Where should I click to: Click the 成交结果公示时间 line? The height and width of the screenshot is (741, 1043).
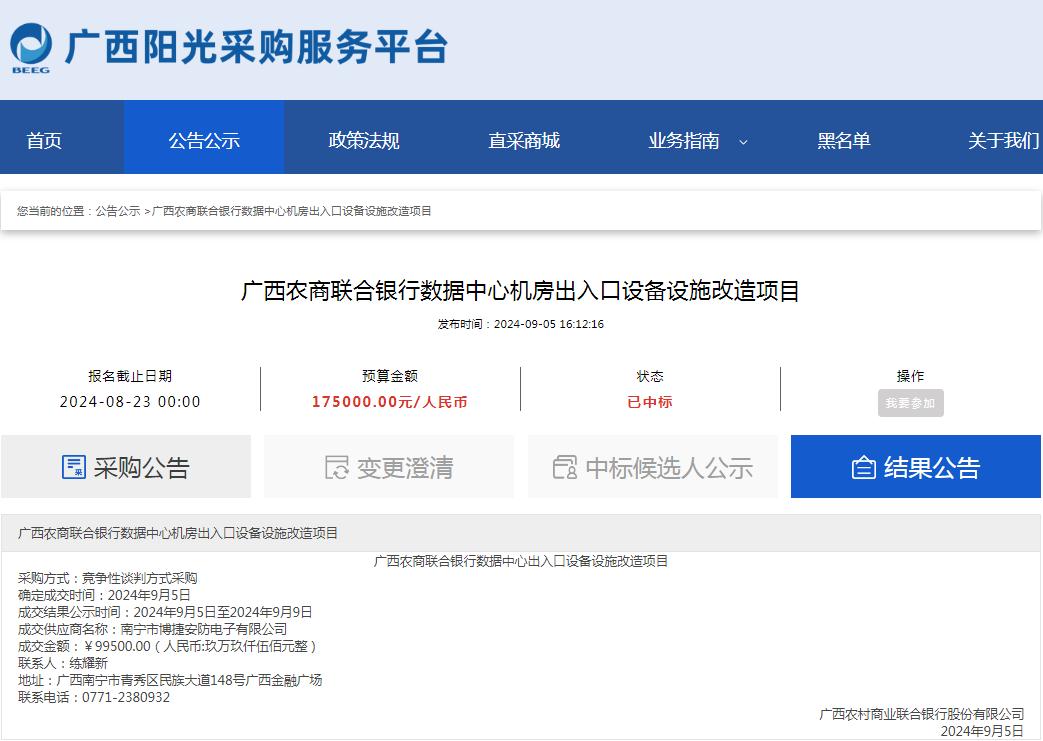(165, 612)
